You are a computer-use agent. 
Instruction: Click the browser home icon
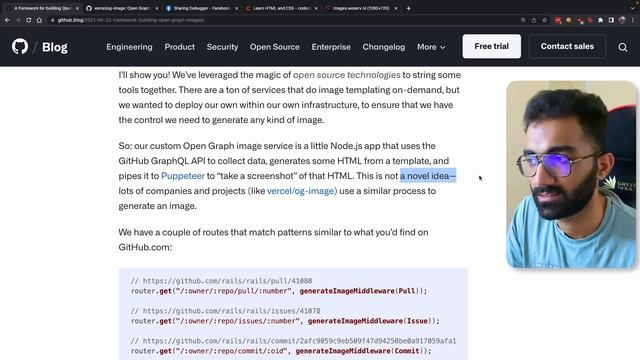[39, 20]
